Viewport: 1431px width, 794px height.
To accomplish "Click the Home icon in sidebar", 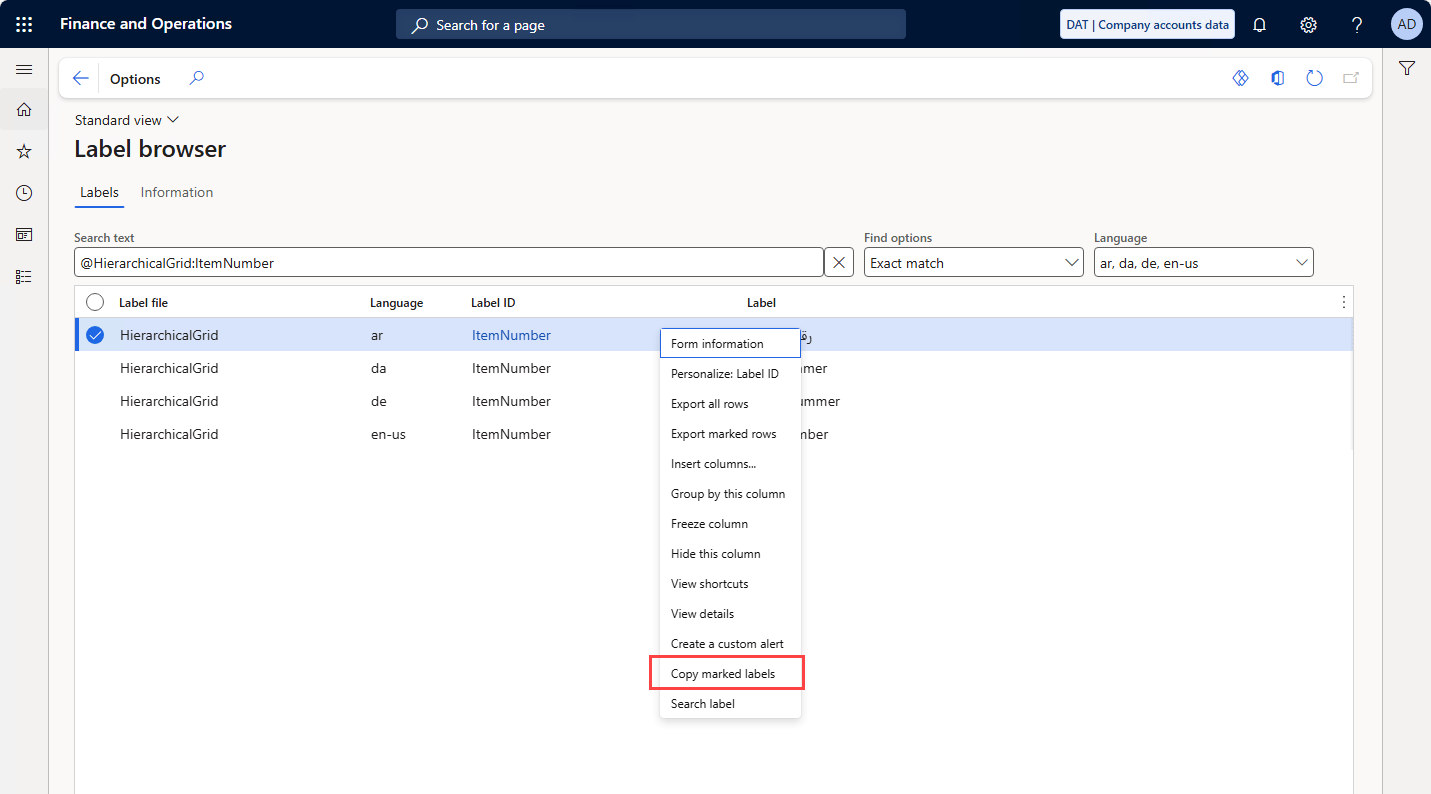I will pyautogui.click(x=24, y=110).
